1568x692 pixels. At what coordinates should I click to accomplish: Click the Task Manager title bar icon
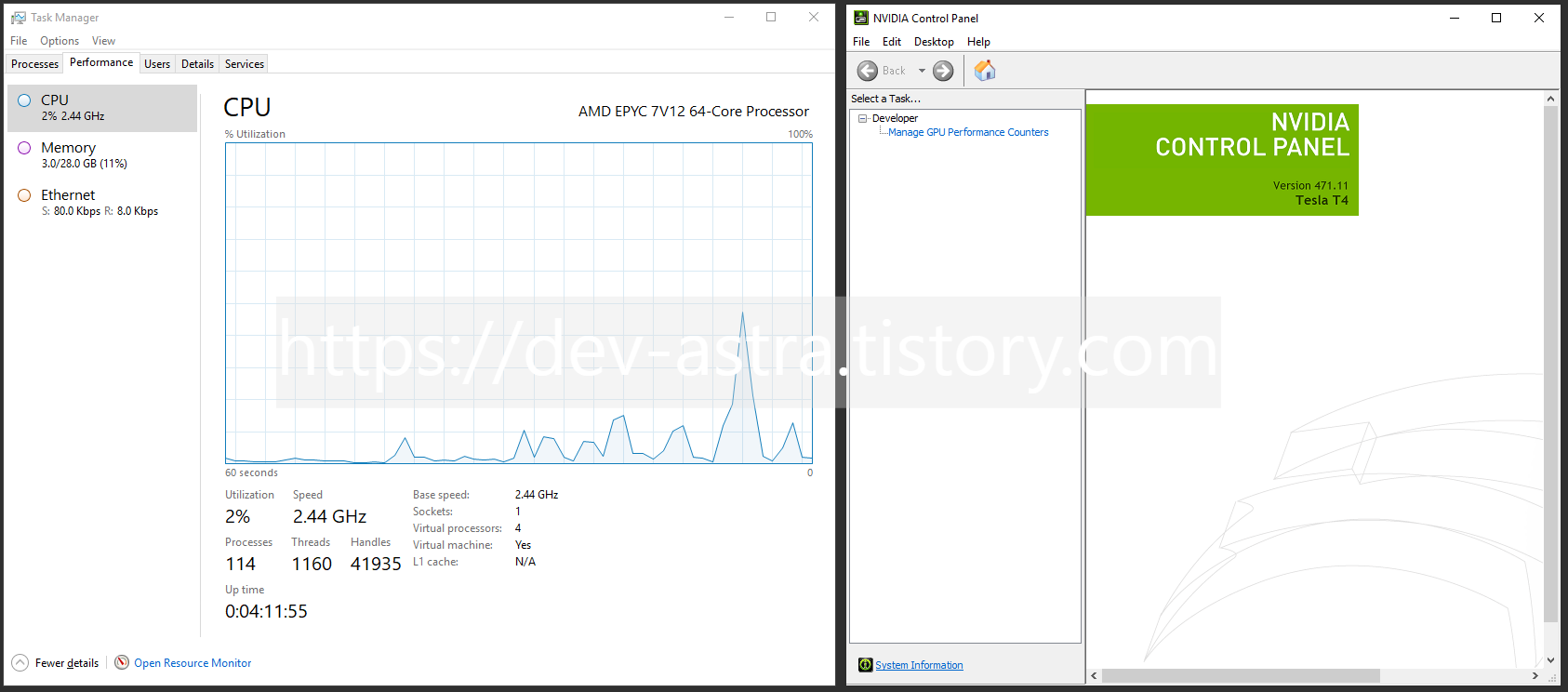point(19,18)
